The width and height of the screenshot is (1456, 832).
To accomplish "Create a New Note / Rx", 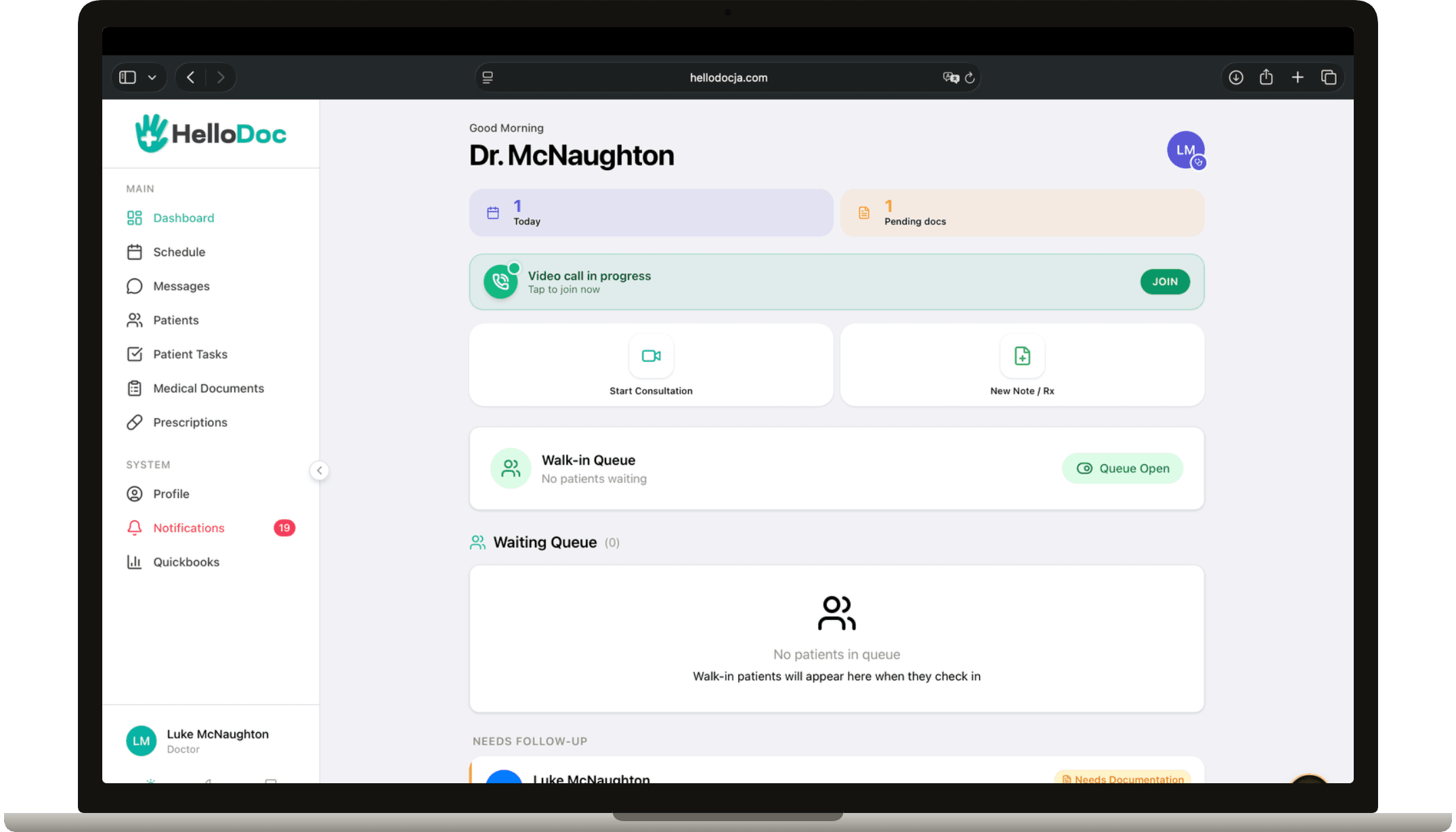I will pyautogui.click(x=1022, y=365).
